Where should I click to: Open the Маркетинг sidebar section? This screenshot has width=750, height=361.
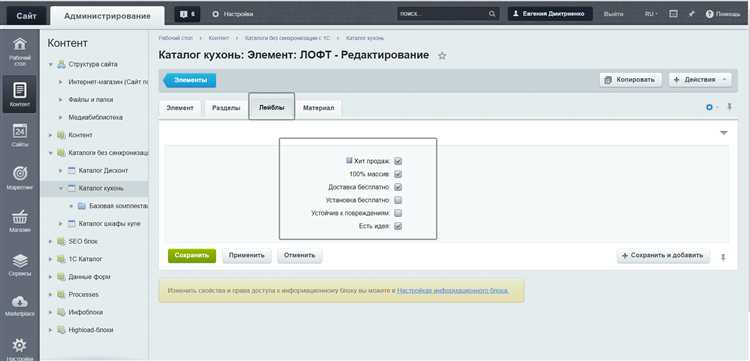click(20, 178)
